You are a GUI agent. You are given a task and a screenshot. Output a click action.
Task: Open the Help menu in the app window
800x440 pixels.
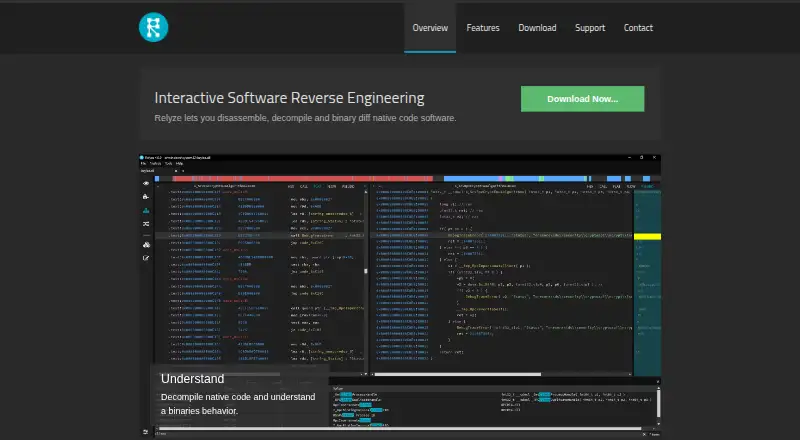tap(180, 164)
